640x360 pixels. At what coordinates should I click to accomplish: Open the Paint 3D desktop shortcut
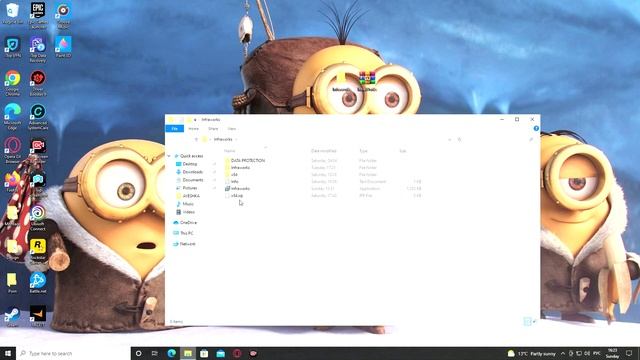[63, 47]
